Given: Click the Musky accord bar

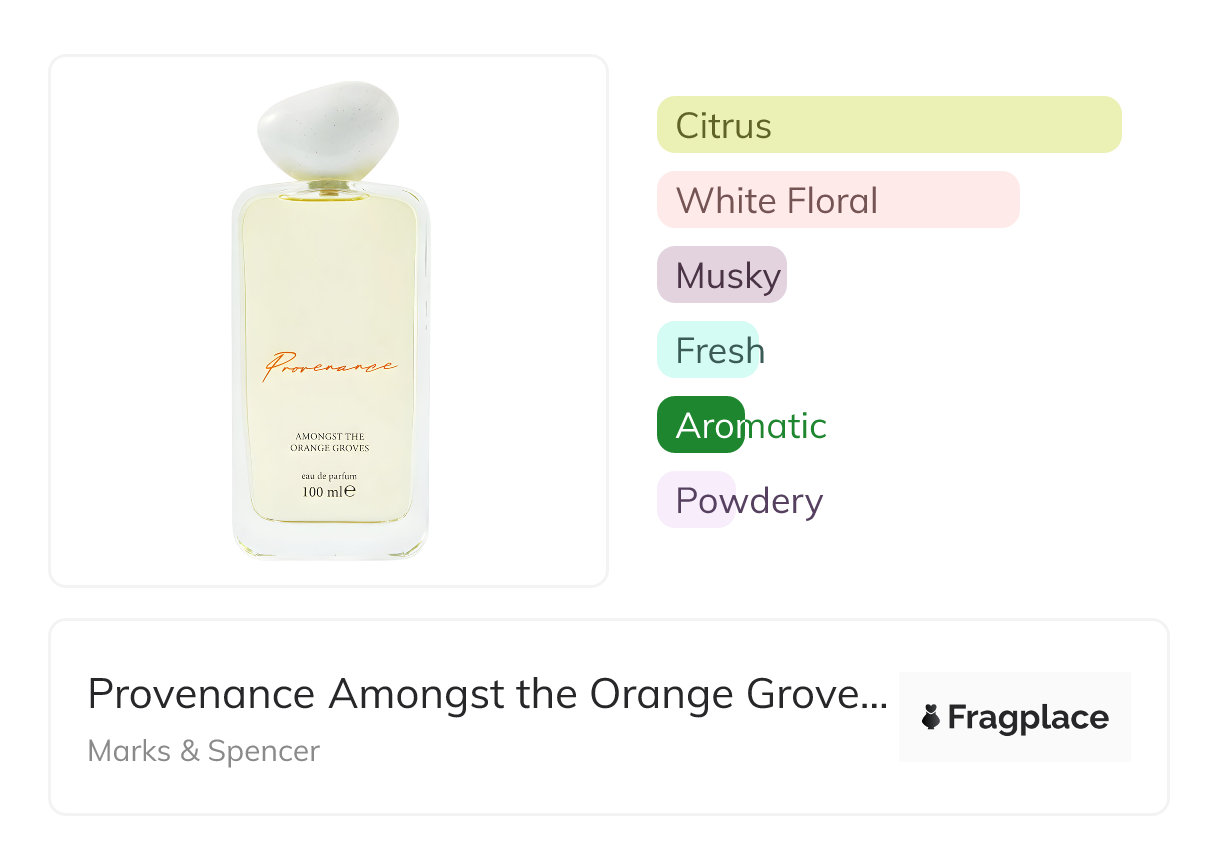Looking at the screenshot, I should tap(721, 275).
